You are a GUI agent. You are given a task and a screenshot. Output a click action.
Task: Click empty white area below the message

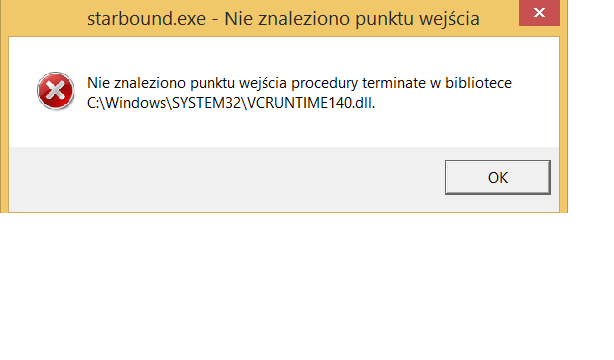click(x=284, y=129)
